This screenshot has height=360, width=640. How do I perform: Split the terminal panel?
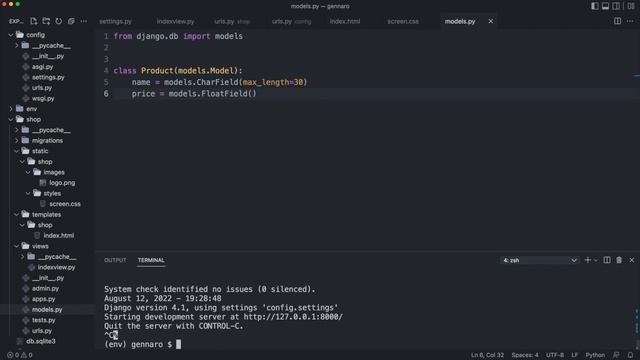(x=607, y=260)
